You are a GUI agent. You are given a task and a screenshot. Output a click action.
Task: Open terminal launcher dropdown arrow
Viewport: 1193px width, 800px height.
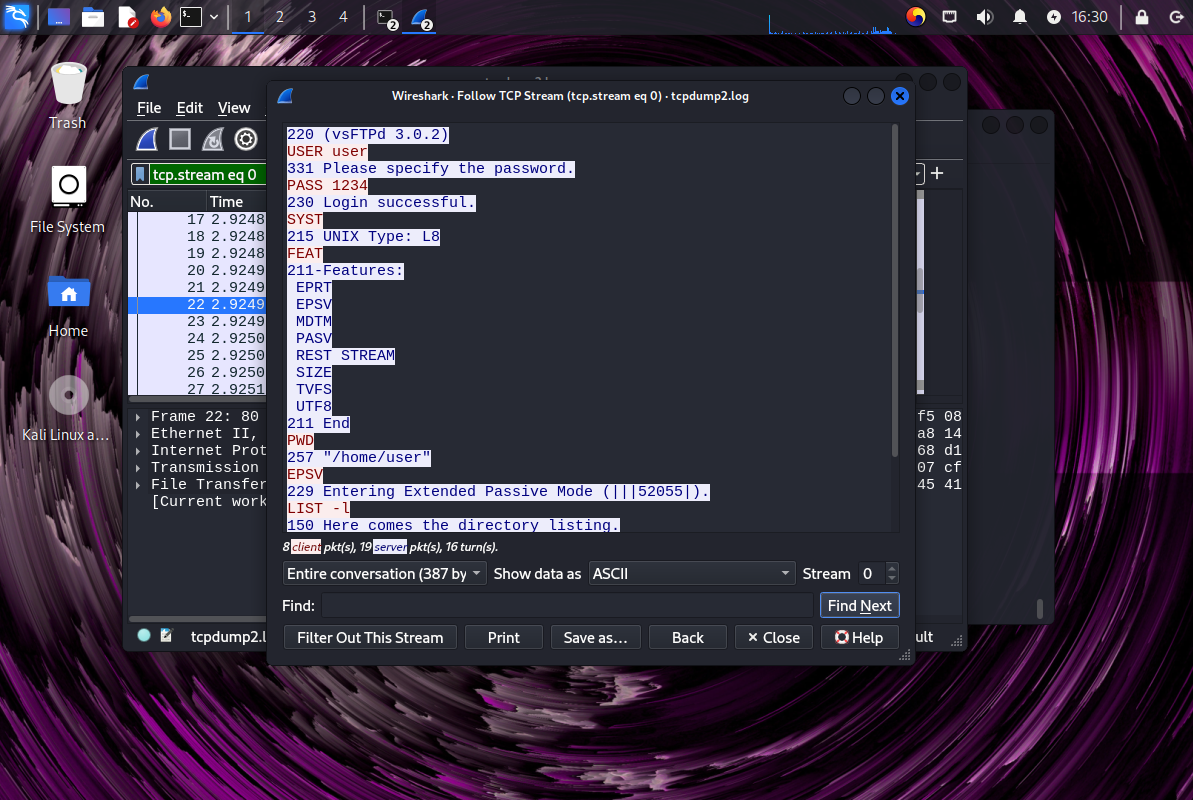(214, 17)
